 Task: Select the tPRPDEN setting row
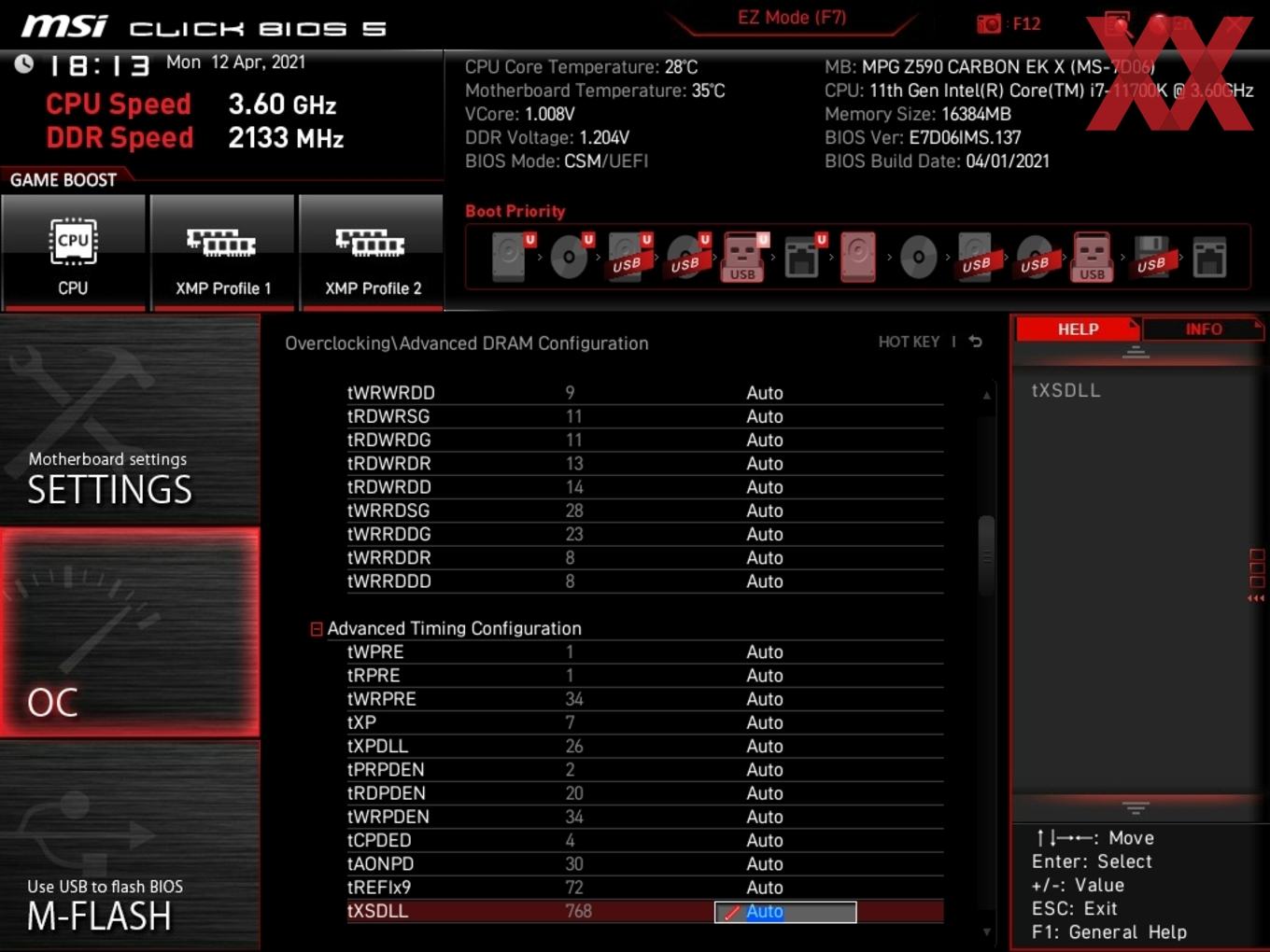644,770
